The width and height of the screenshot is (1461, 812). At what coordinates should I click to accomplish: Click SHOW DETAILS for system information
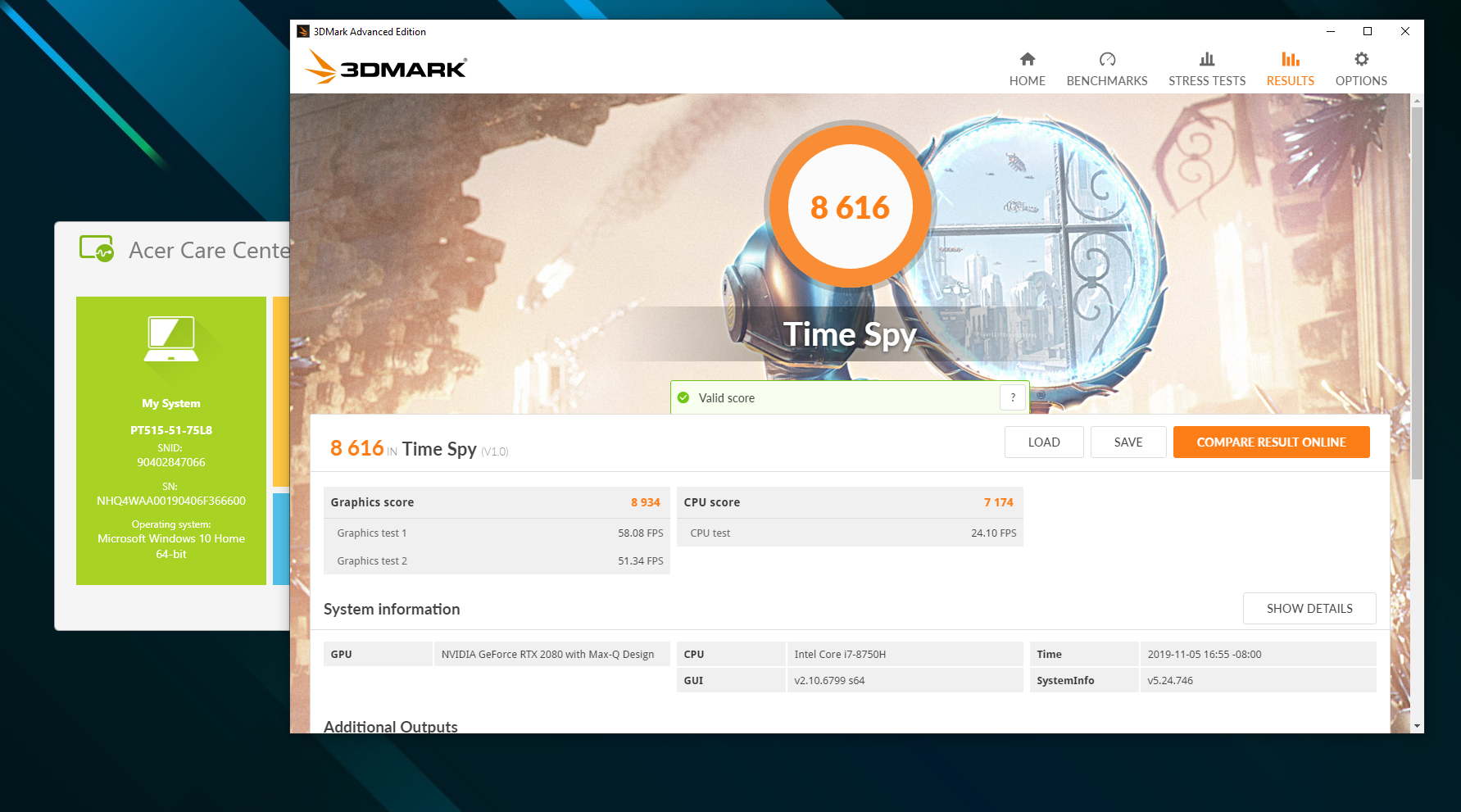click(1309, 609)
